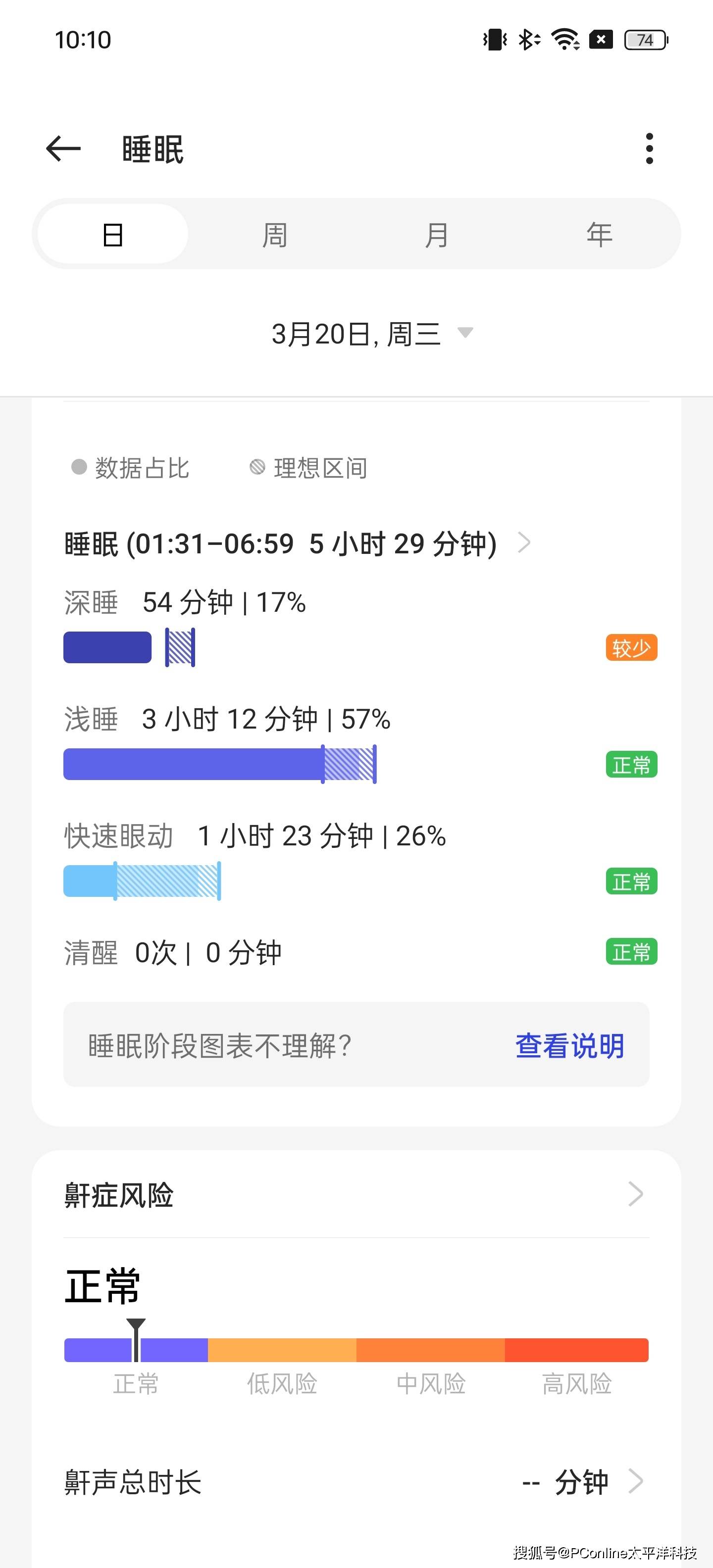The height and width of the screenshot is (1568, 713).
Task: Expand the 鼾症风险 section chevron
Action: click(x=635, y=1194)
